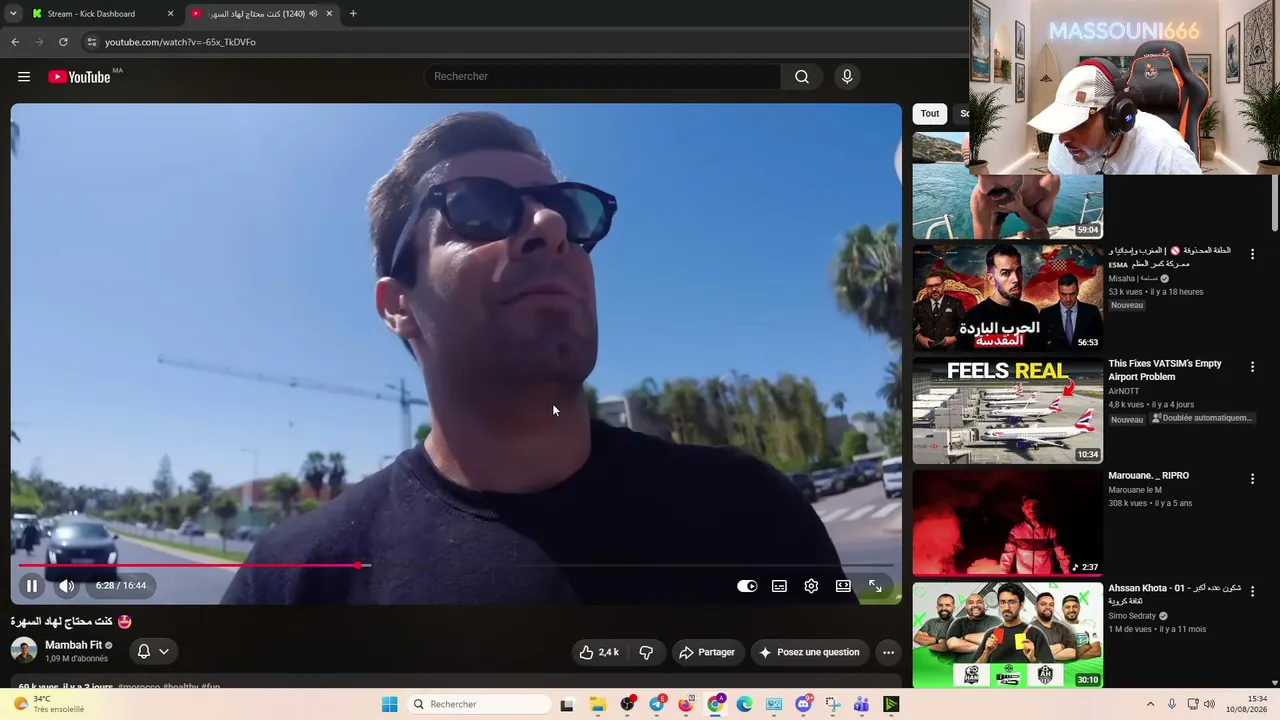
Task: Open Discord from taskbar
Action: point(803,704)
